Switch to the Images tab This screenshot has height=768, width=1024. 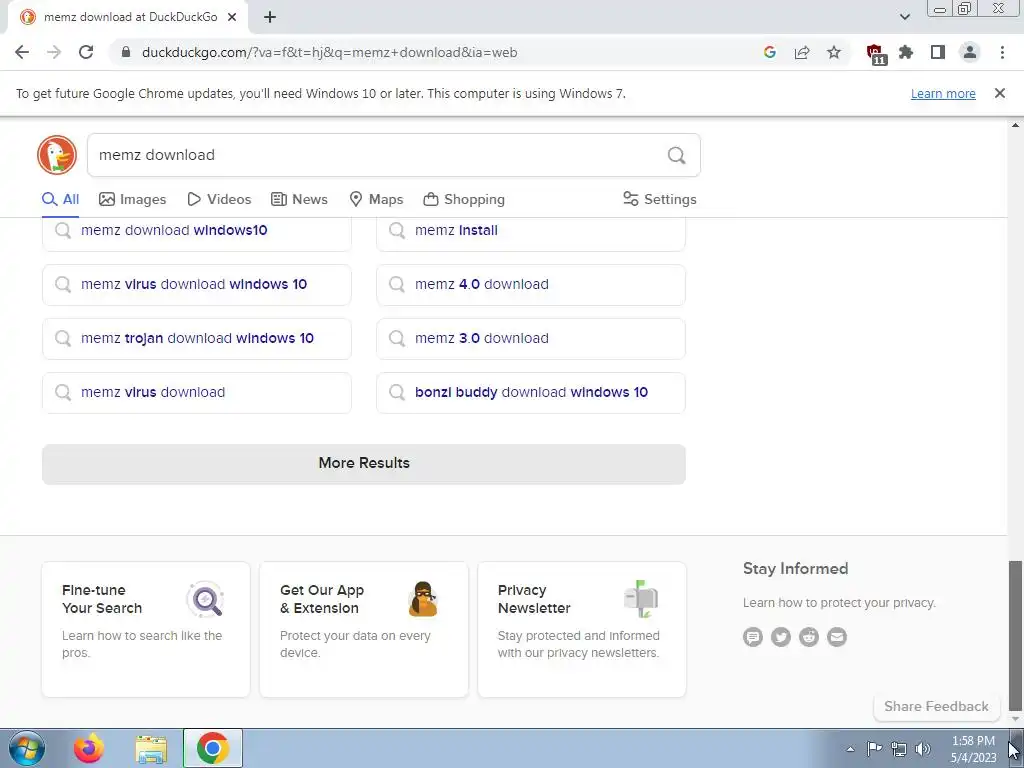[133, 199]
